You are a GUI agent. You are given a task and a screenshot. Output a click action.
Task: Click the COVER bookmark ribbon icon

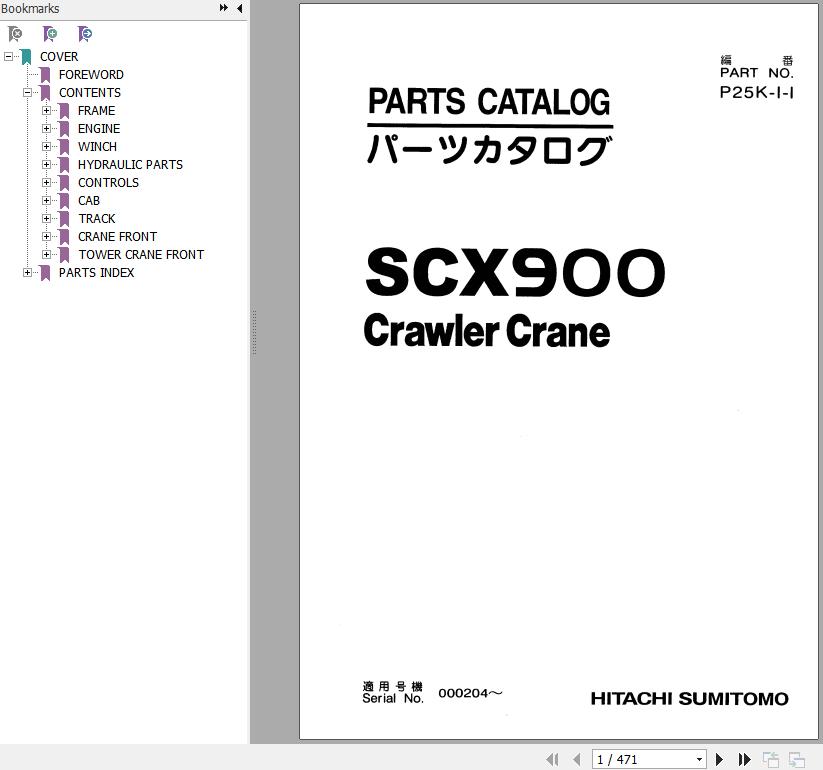pyautogui.click(x=26, y=57)
